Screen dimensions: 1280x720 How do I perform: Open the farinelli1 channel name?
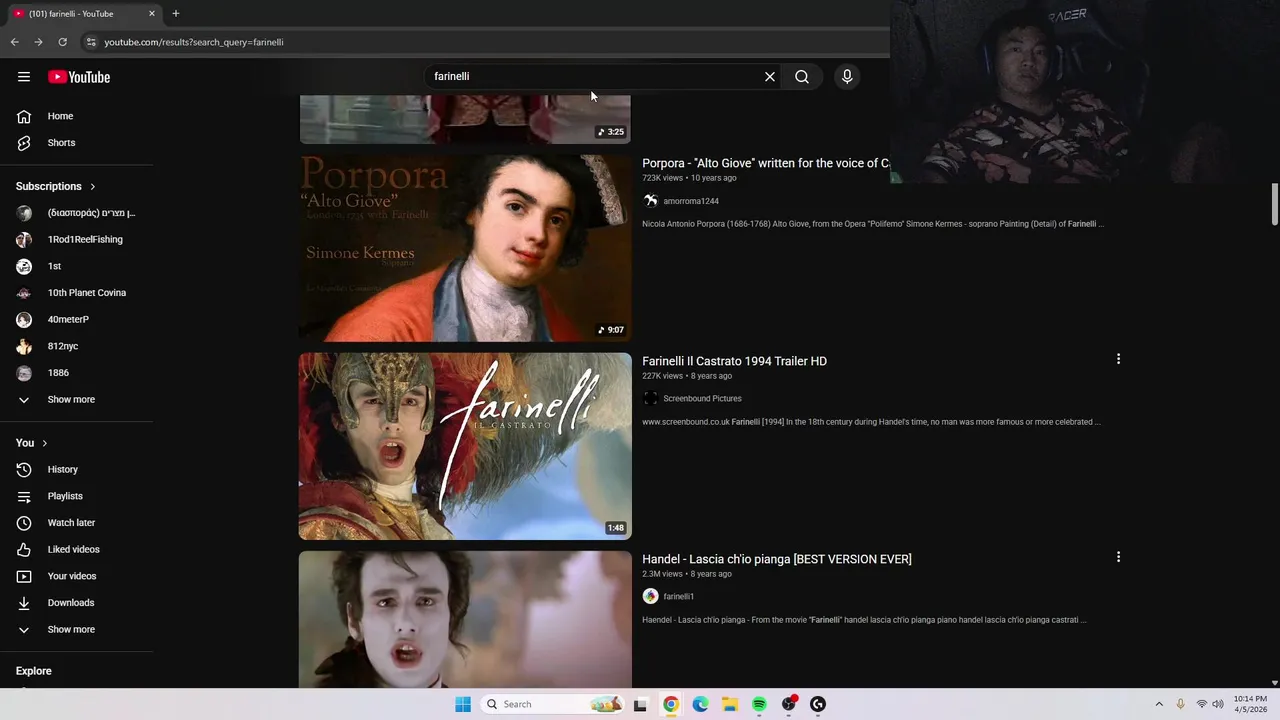click(678, 597)
